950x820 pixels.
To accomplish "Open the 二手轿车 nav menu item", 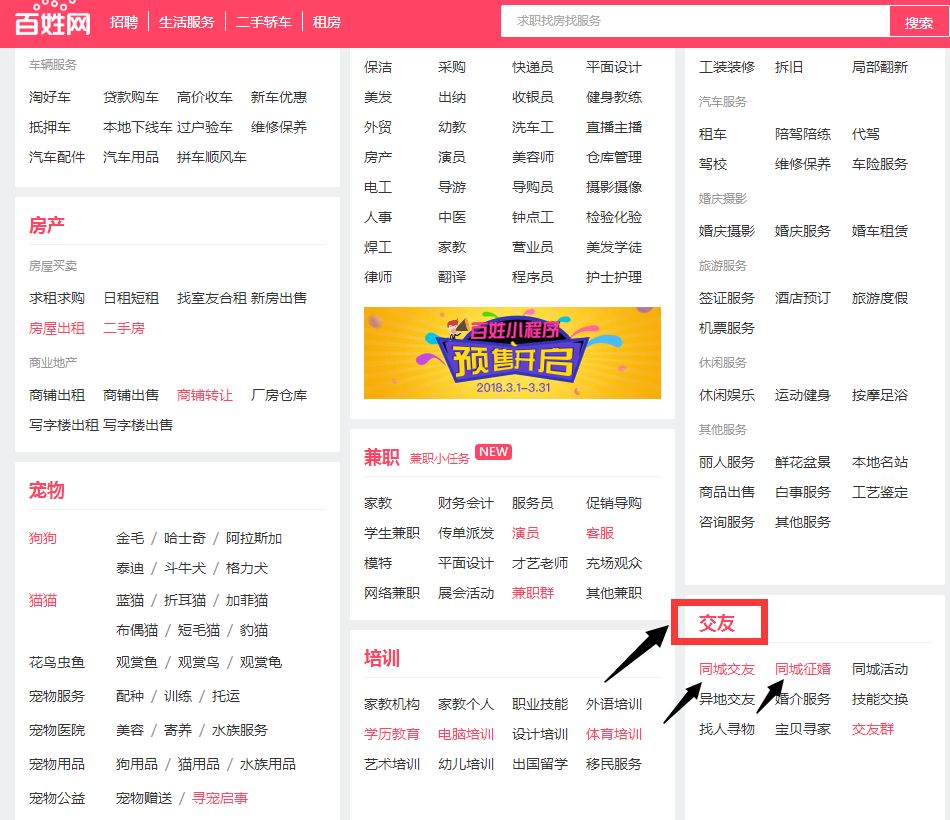I will click(264, 22).
